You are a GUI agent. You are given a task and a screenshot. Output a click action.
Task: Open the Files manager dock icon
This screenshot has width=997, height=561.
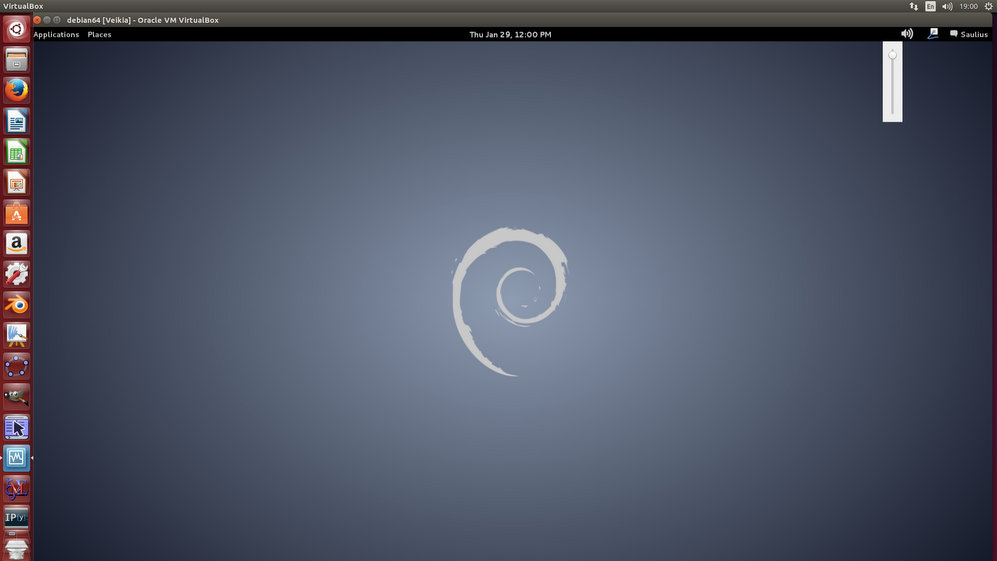16,61
